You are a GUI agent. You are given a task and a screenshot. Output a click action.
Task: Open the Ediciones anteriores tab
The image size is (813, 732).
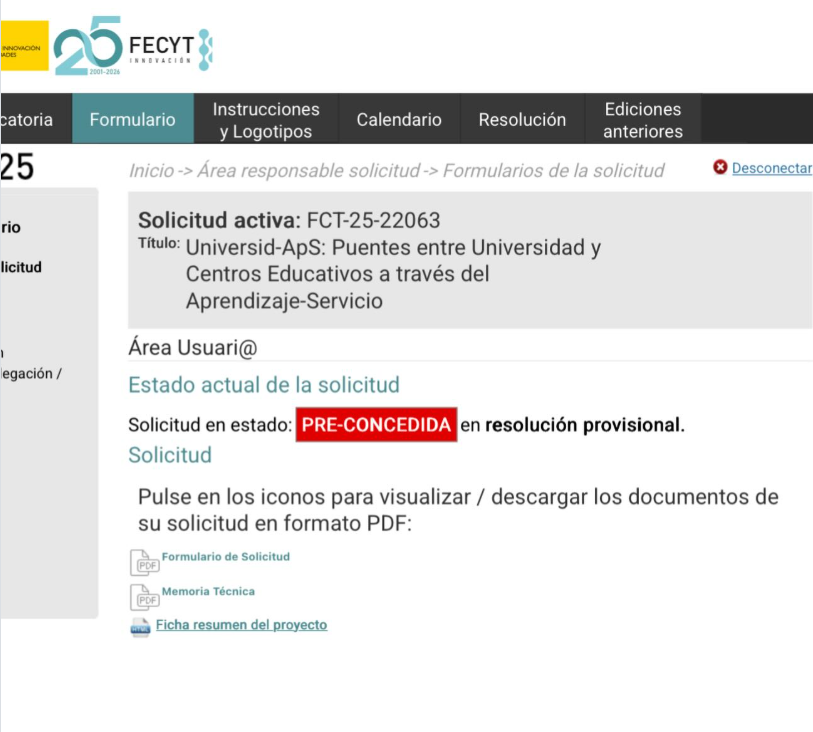tap(642, 120)
